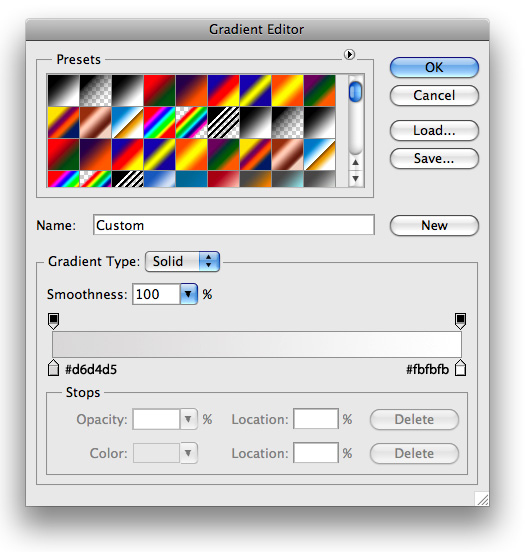Click the Smoothness value field

[156, 294]
